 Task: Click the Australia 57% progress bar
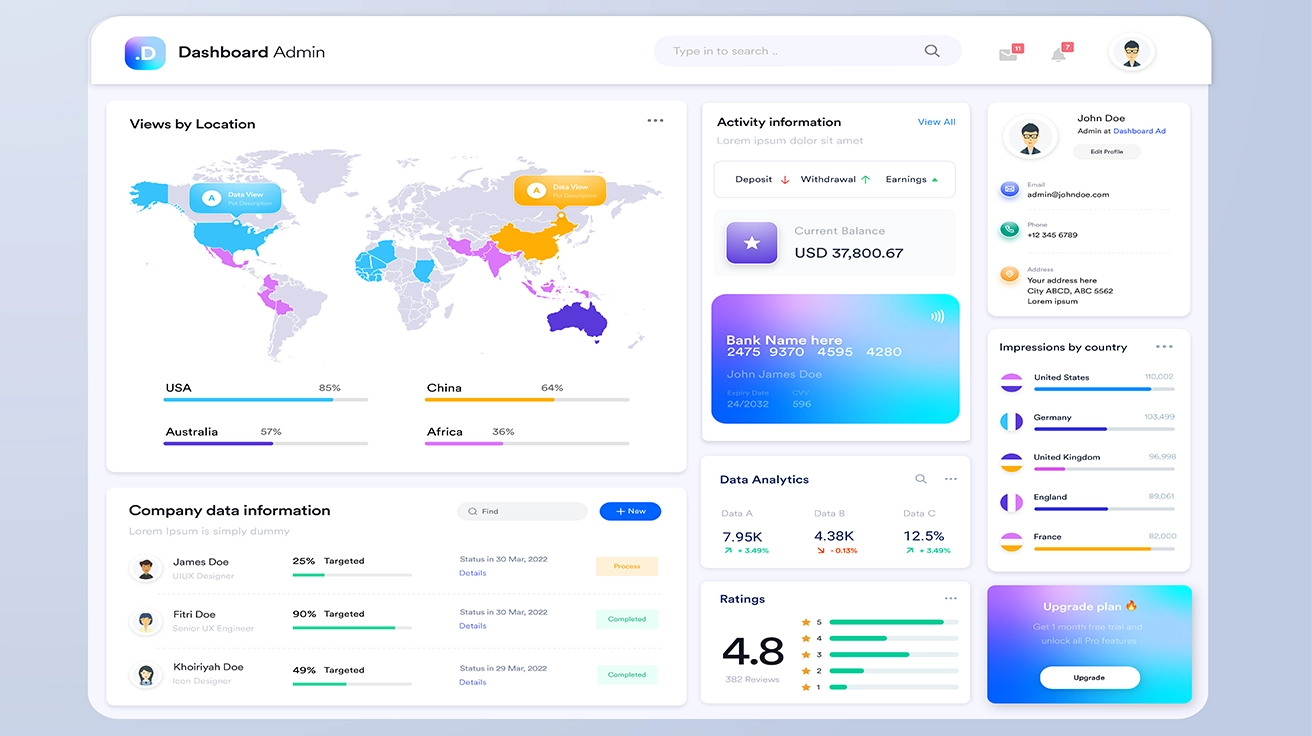[266, 444]
